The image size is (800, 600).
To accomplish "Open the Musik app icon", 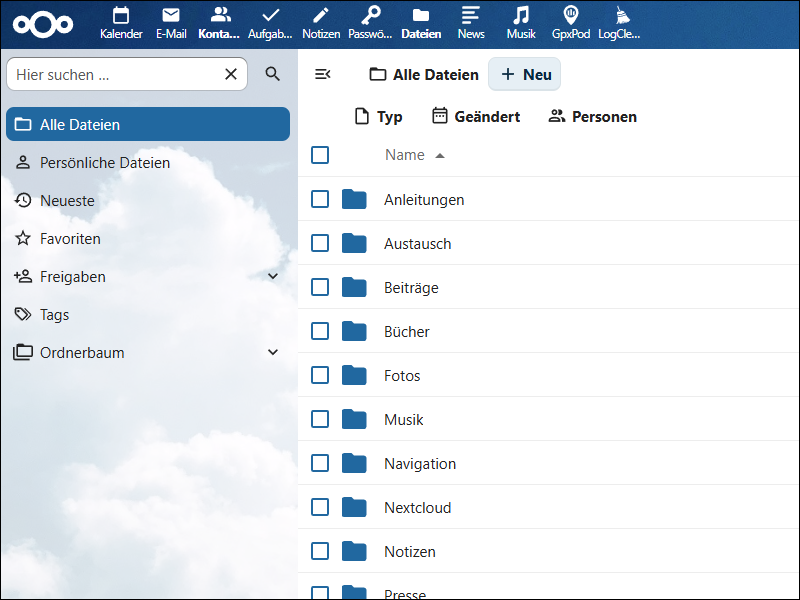I will point(521,16).
